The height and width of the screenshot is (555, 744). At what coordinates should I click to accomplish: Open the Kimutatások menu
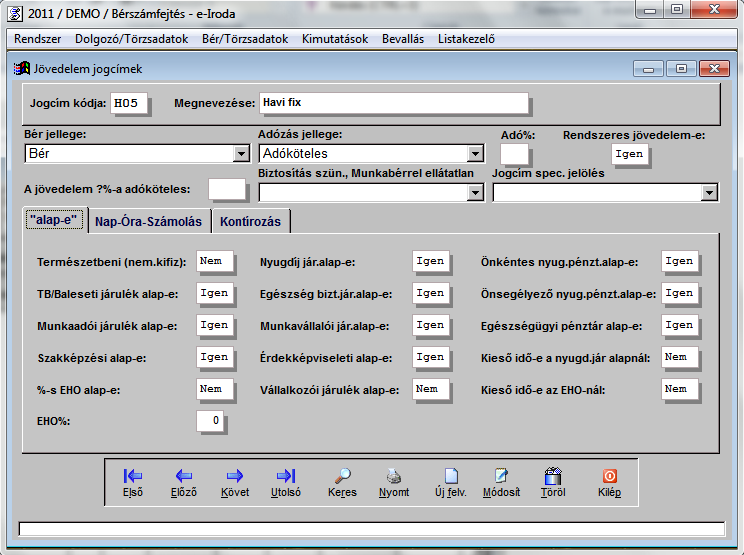[333, 39]
